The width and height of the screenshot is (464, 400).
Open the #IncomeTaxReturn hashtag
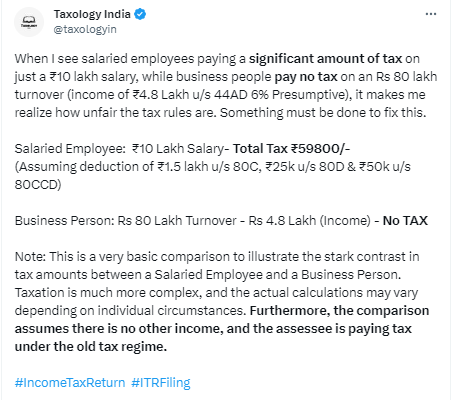(70, 382)
